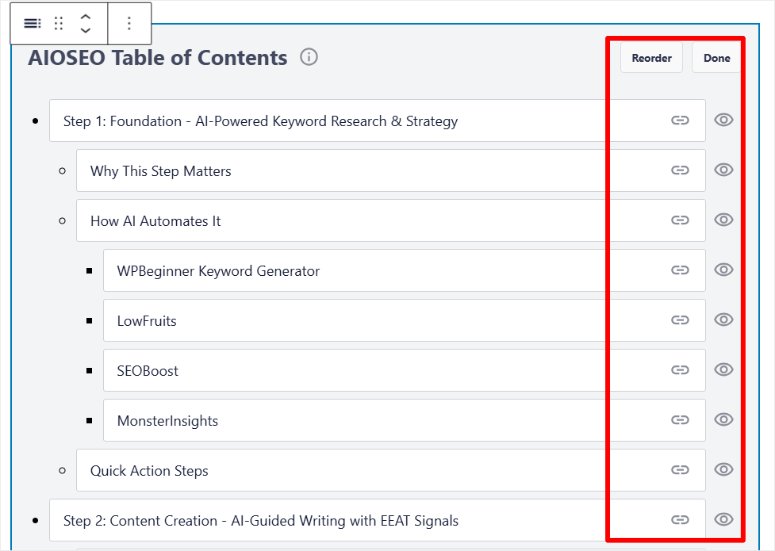Move the block up with the chevron
Screen dimensions: 775x551
pyautogui.click(x=86, y=17)
